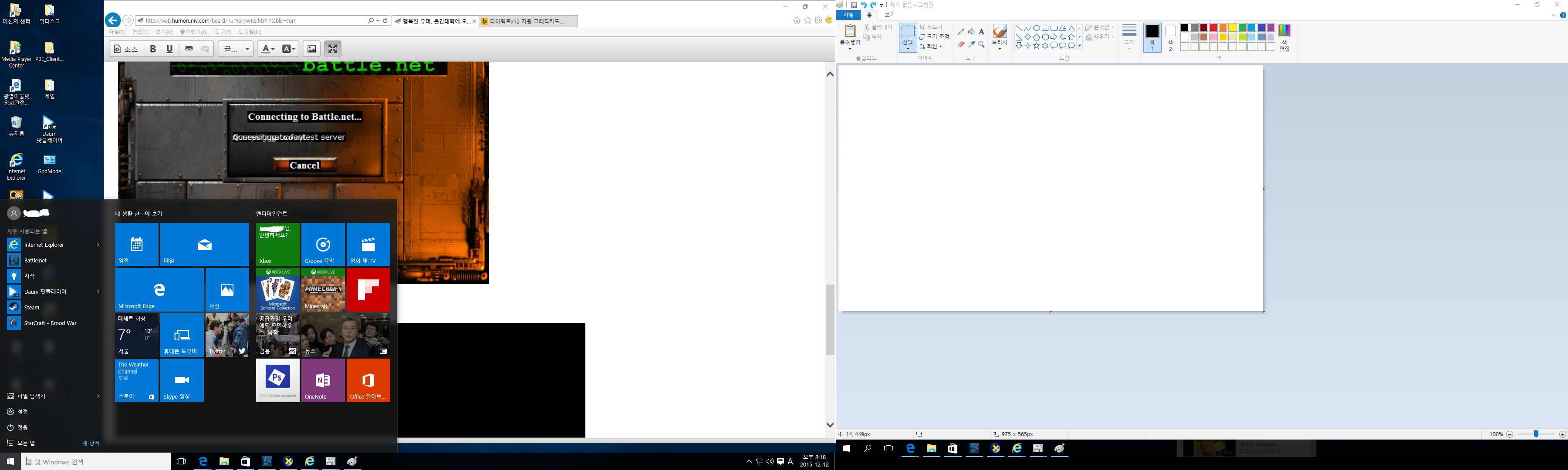Toggle underline formatting in the editor
Image resolution: width=1568 pixels, height=470 pixels.
(169, 49)
